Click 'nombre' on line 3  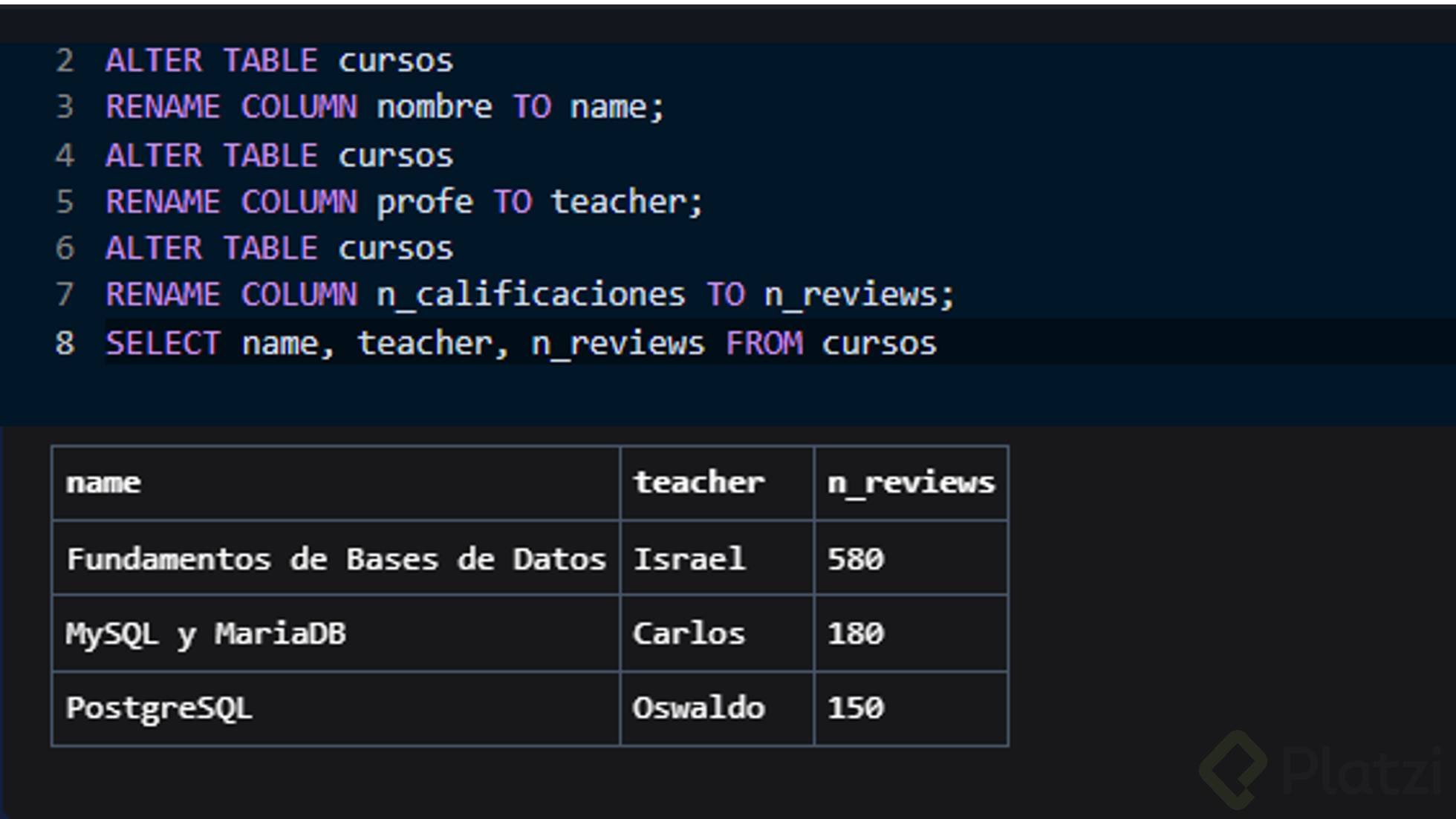434,107
